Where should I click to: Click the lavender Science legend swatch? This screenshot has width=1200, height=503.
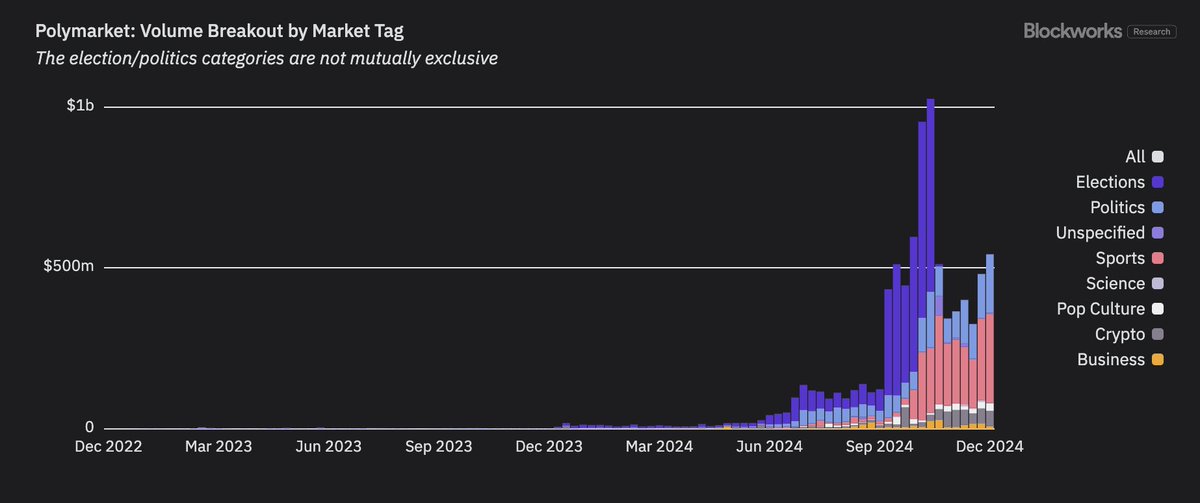click(1158, 284)
